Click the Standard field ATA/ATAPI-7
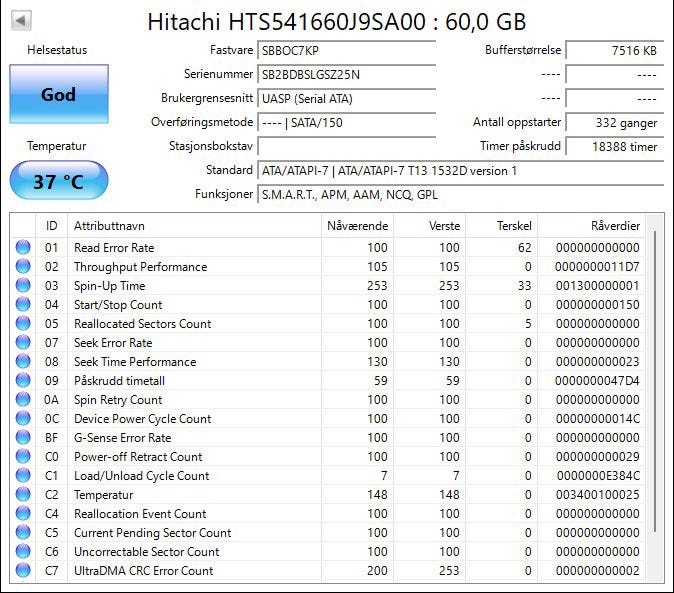 460,171
